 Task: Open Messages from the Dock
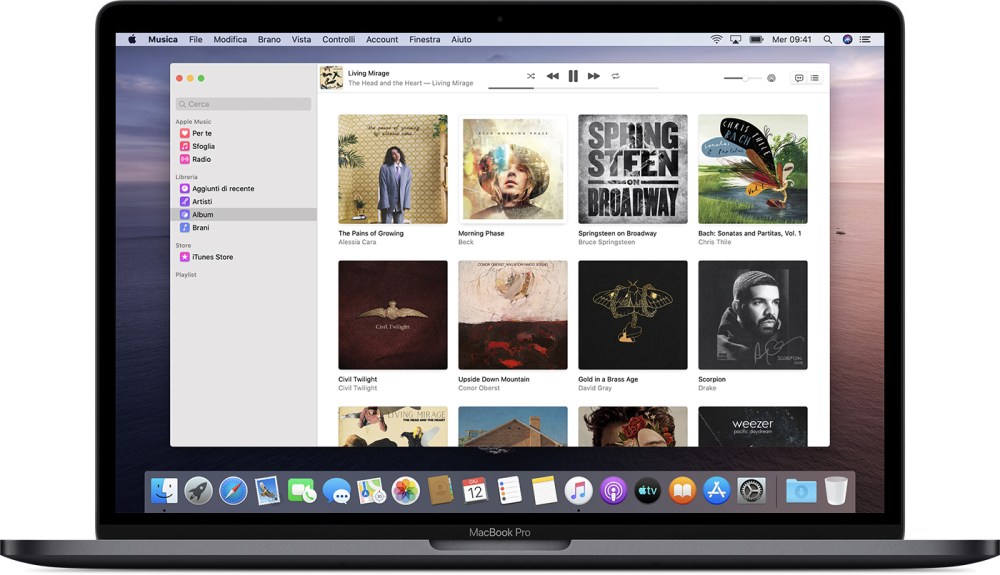(x=336, y=491)
